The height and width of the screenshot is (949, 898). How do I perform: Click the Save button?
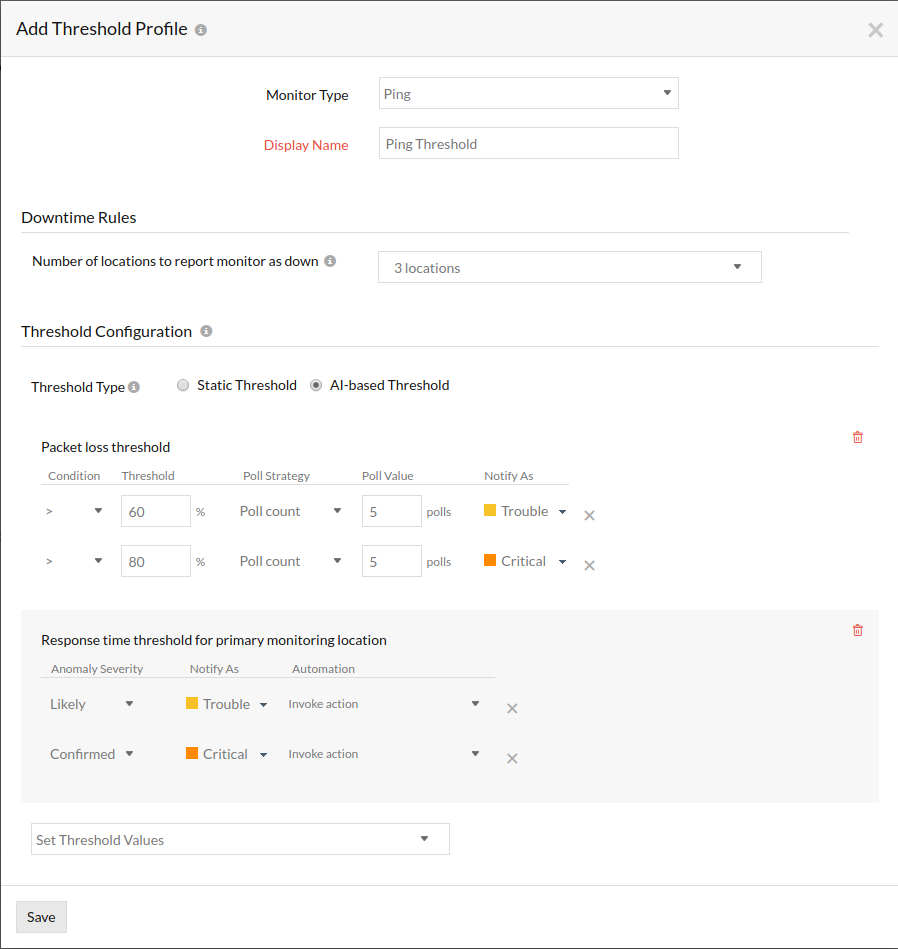pos(41,917)
